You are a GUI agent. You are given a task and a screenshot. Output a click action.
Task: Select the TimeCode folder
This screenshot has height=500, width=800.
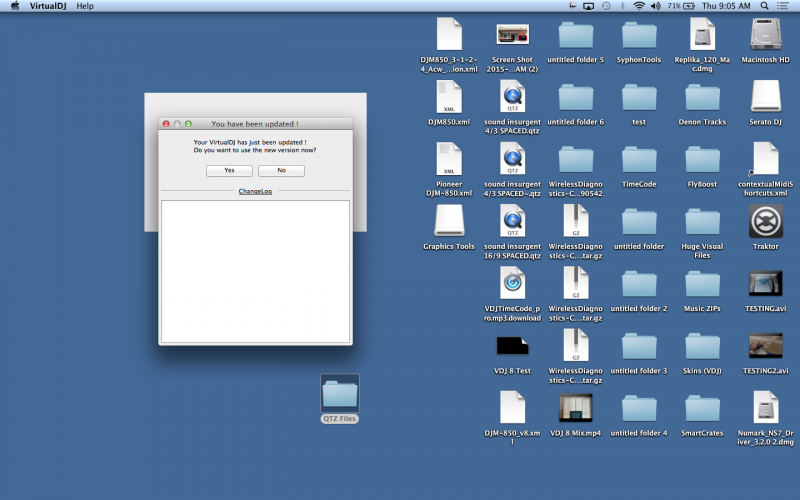639,159
